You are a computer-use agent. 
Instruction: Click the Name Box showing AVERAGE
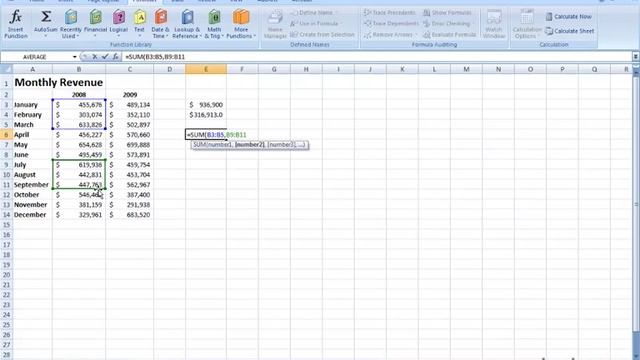coord(36,57)
